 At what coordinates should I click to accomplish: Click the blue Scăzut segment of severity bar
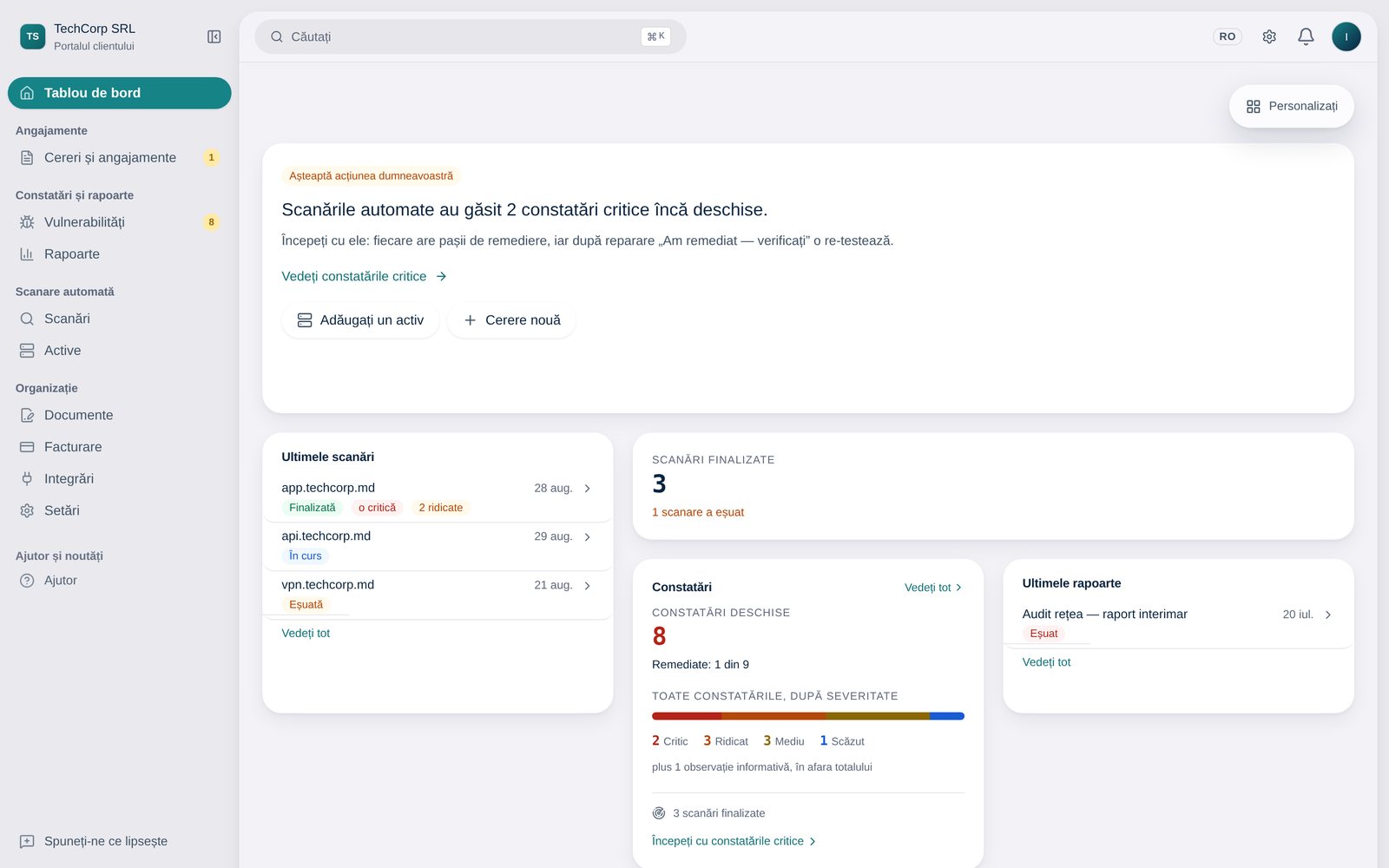tap(947, 716)
